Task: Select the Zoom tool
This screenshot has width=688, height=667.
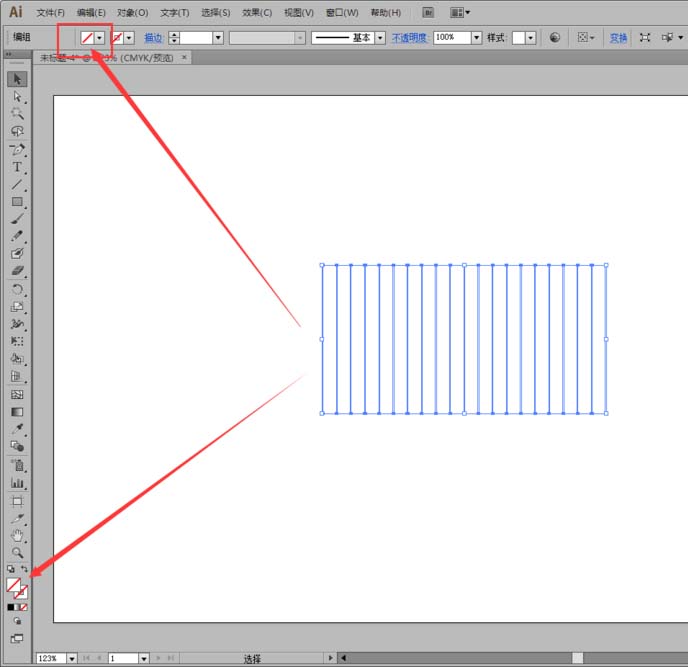Action: coord(17,553)
